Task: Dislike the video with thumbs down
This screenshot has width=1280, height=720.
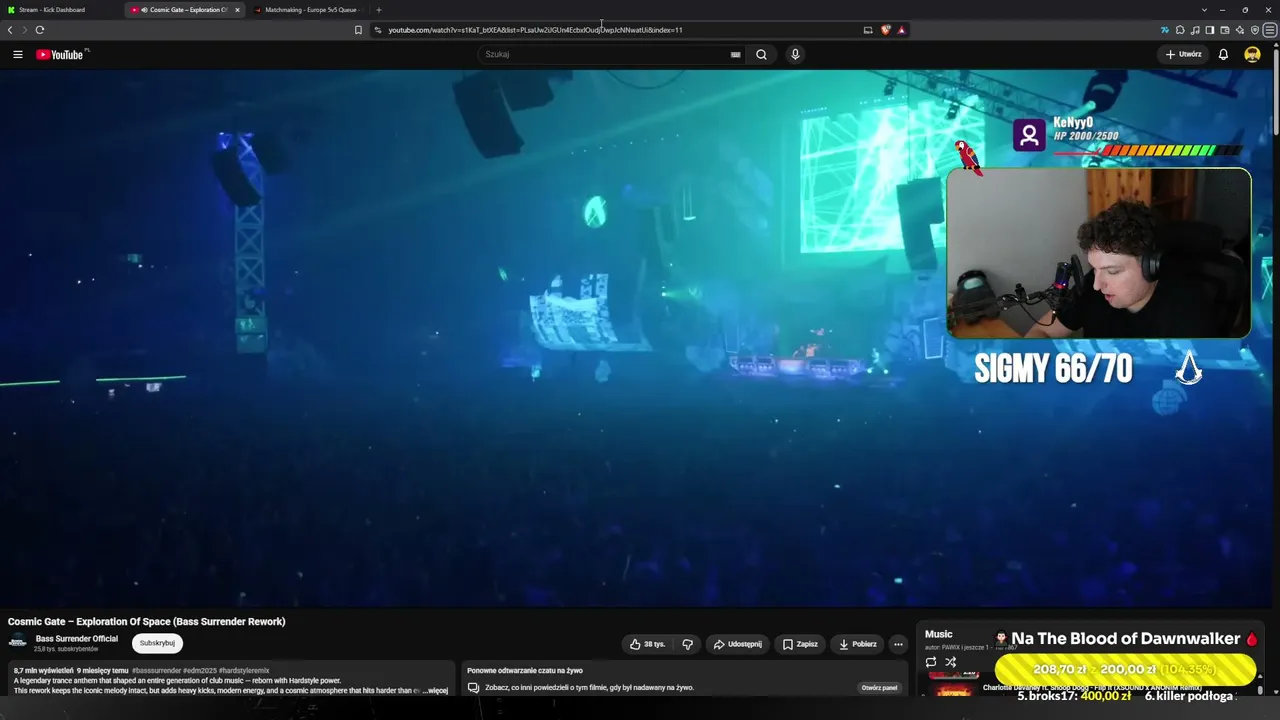Action: coord(687,644)
